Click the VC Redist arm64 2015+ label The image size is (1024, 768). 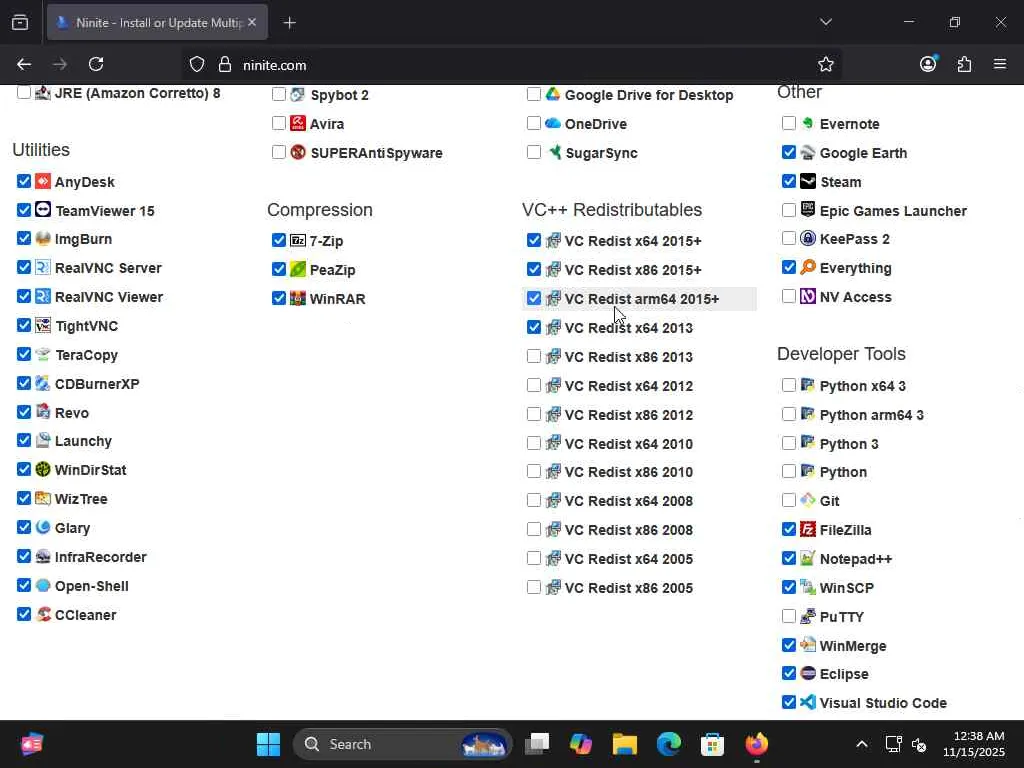[x=642, y=299]
